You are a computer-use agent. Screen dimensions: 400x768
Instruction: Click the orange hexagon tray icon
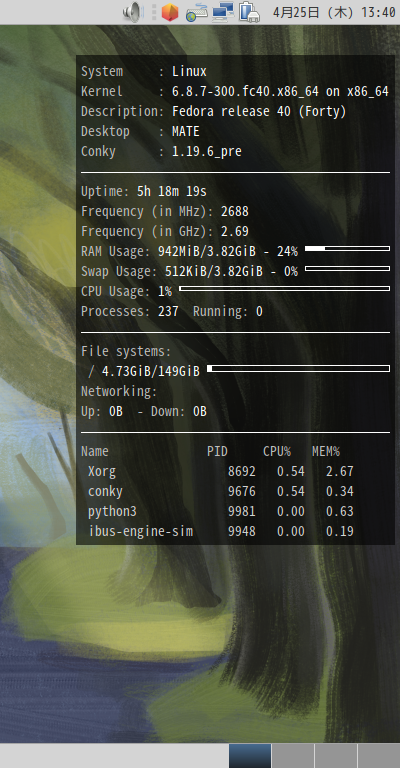coord(169,12)
